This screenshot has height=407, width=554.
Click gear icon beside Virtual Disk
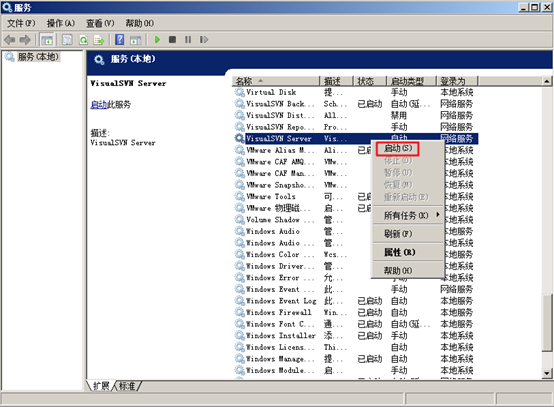[x=240, y=92]
